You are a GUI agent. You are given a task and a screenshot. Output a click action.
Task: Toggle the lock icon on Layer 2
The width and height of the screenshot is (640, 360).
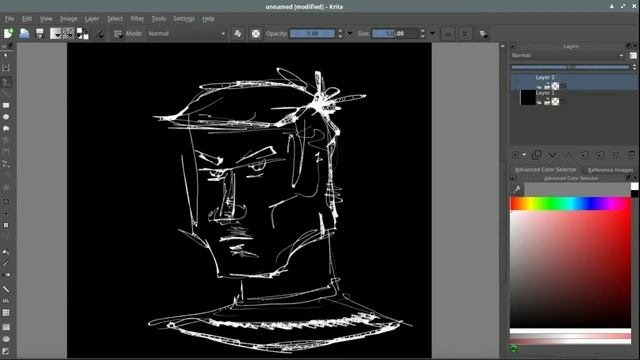click(x=547, y=86)
